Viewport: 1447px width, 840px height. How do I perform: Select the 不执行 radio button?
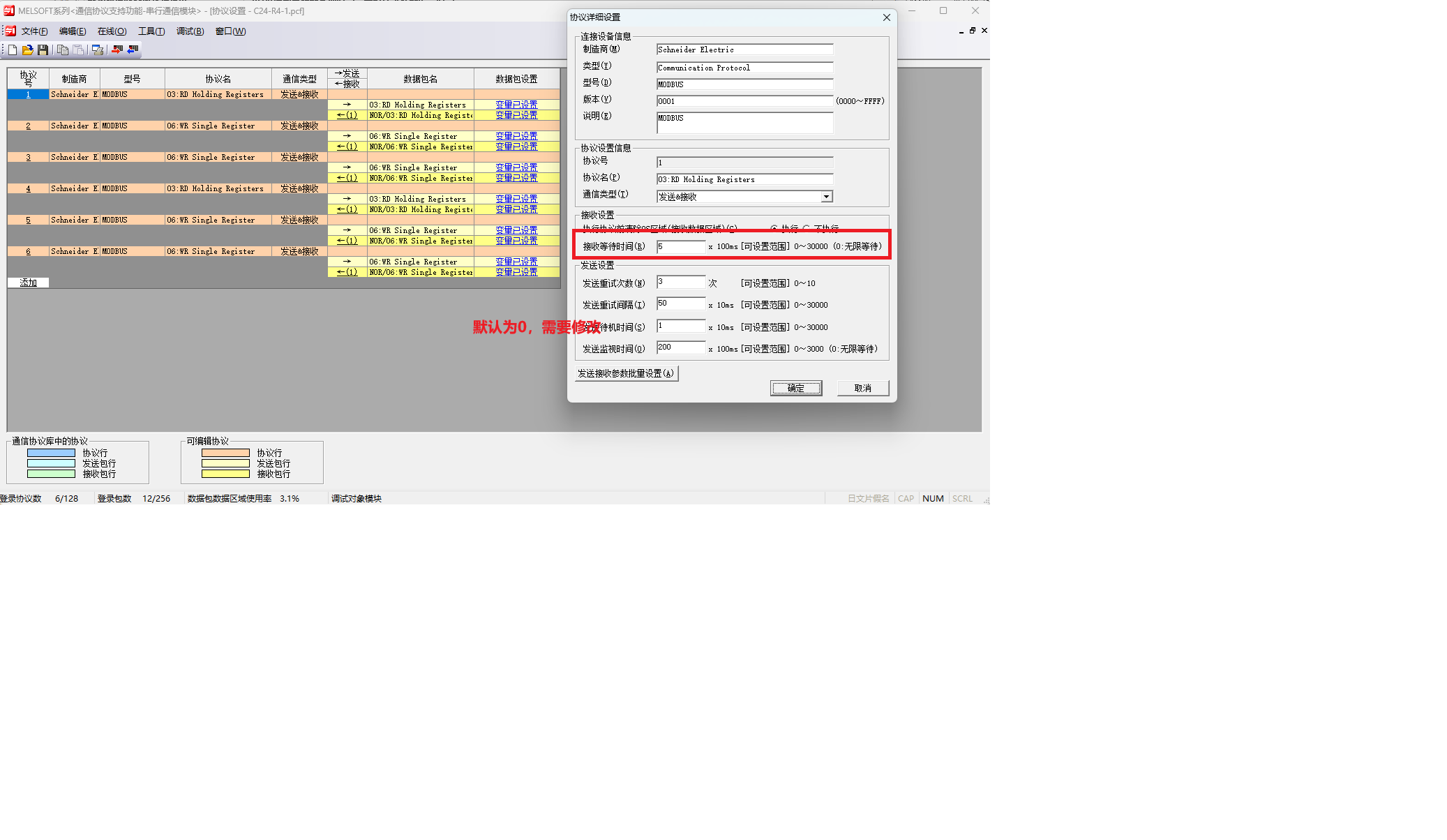click(x=807, y=228)
